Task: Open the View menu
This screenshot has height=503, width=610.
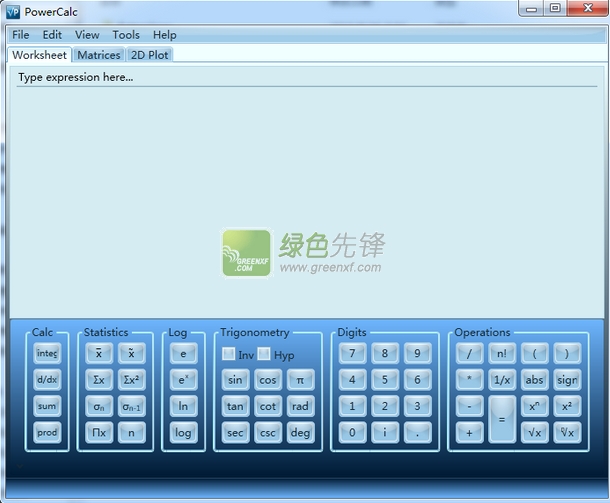Action: tap(87, 35)
